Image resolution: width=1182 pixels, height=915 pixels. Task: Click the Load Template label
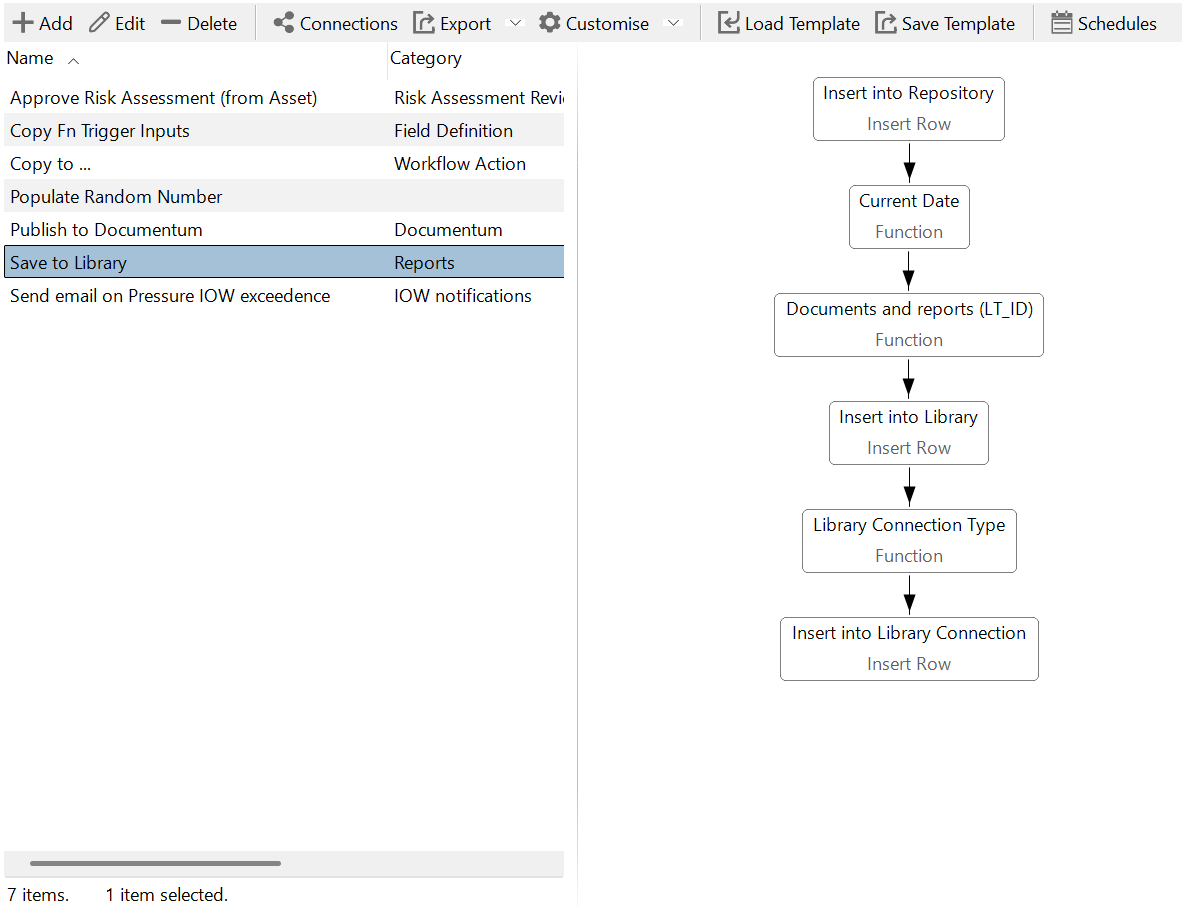point(802,24)
